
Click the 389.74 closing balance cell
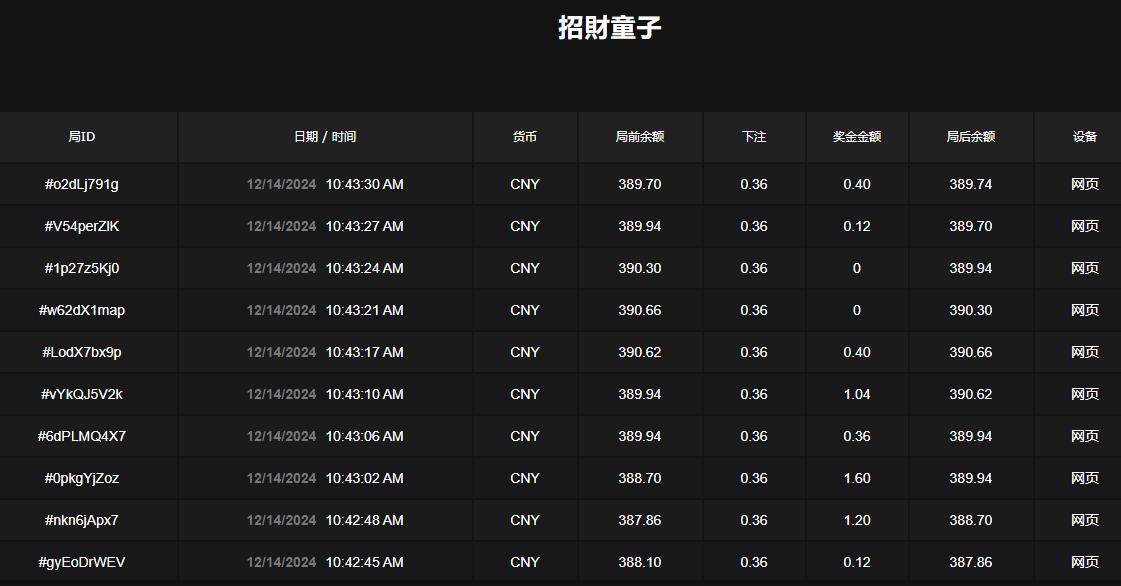tap(970, 184)
